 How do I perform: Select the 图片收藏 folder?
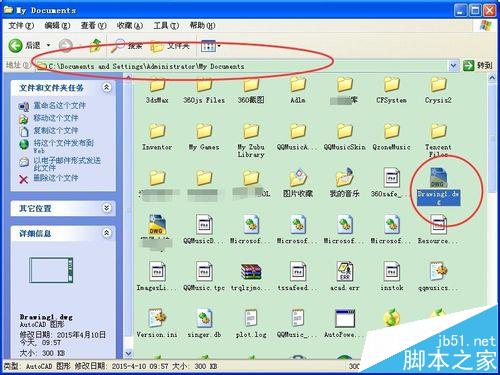coord(298,183)
